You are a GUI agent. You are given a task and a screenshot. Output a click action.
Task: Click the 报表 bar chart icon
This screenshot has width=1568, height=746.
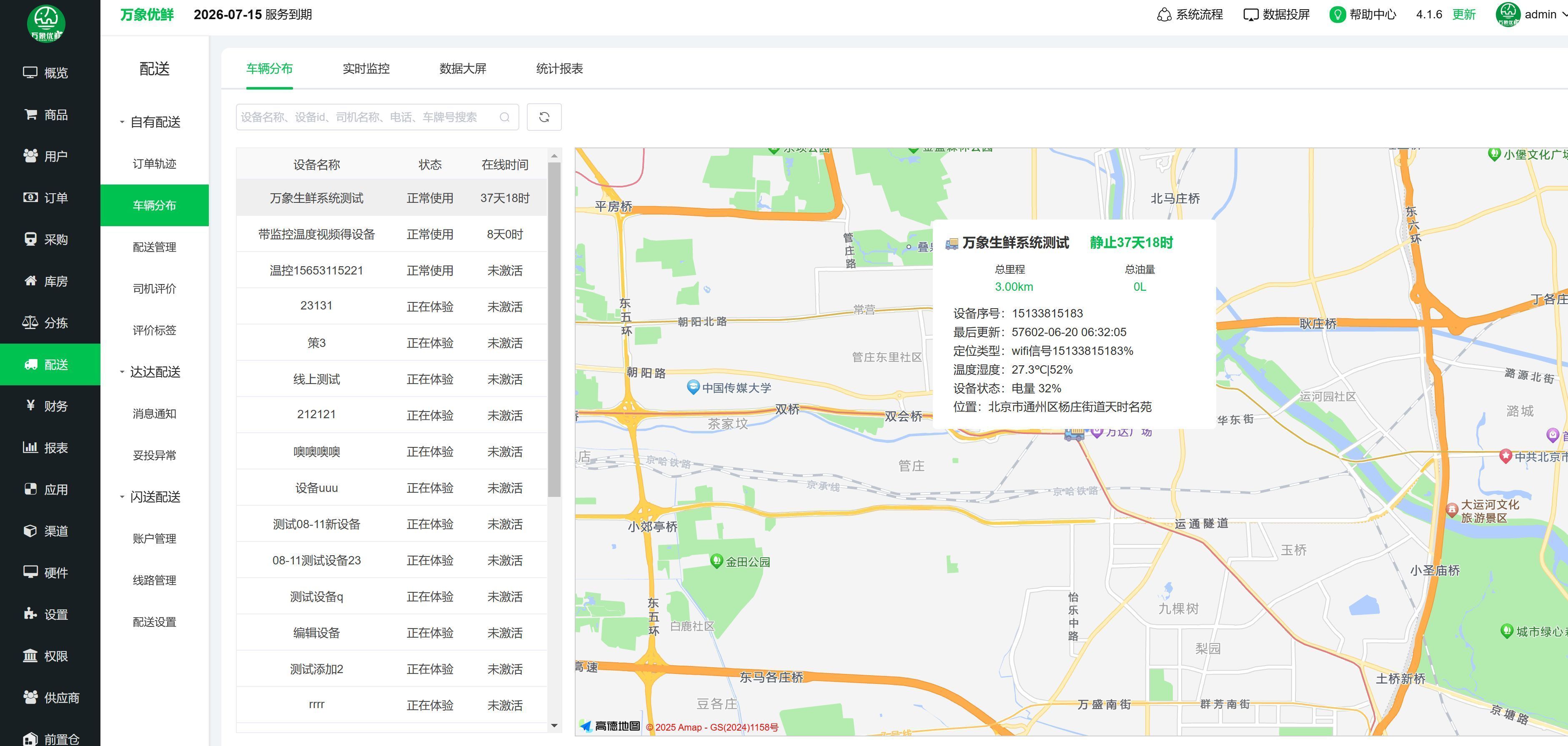pyautogui.click(x=30, y=448)
